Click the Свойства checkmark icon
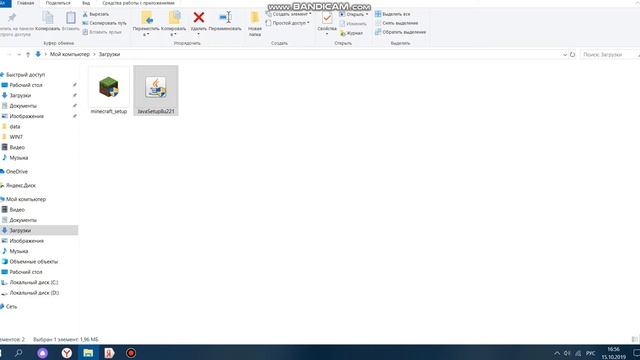Screen dimensions: 640x360 pyautogui.click(x=327, y=18)
